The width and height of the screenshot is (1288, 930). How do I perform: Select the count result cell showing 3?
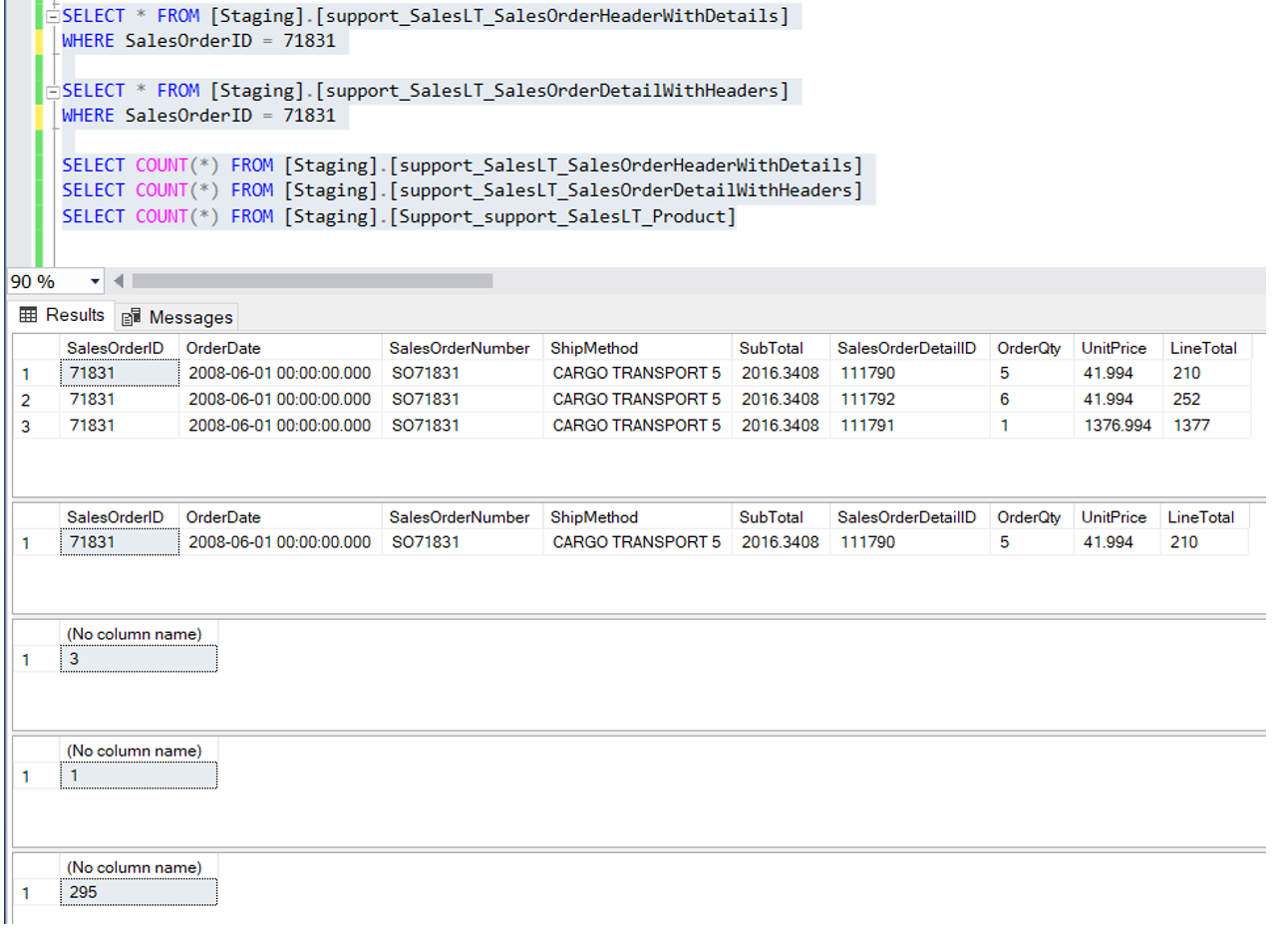pos(138,659)
